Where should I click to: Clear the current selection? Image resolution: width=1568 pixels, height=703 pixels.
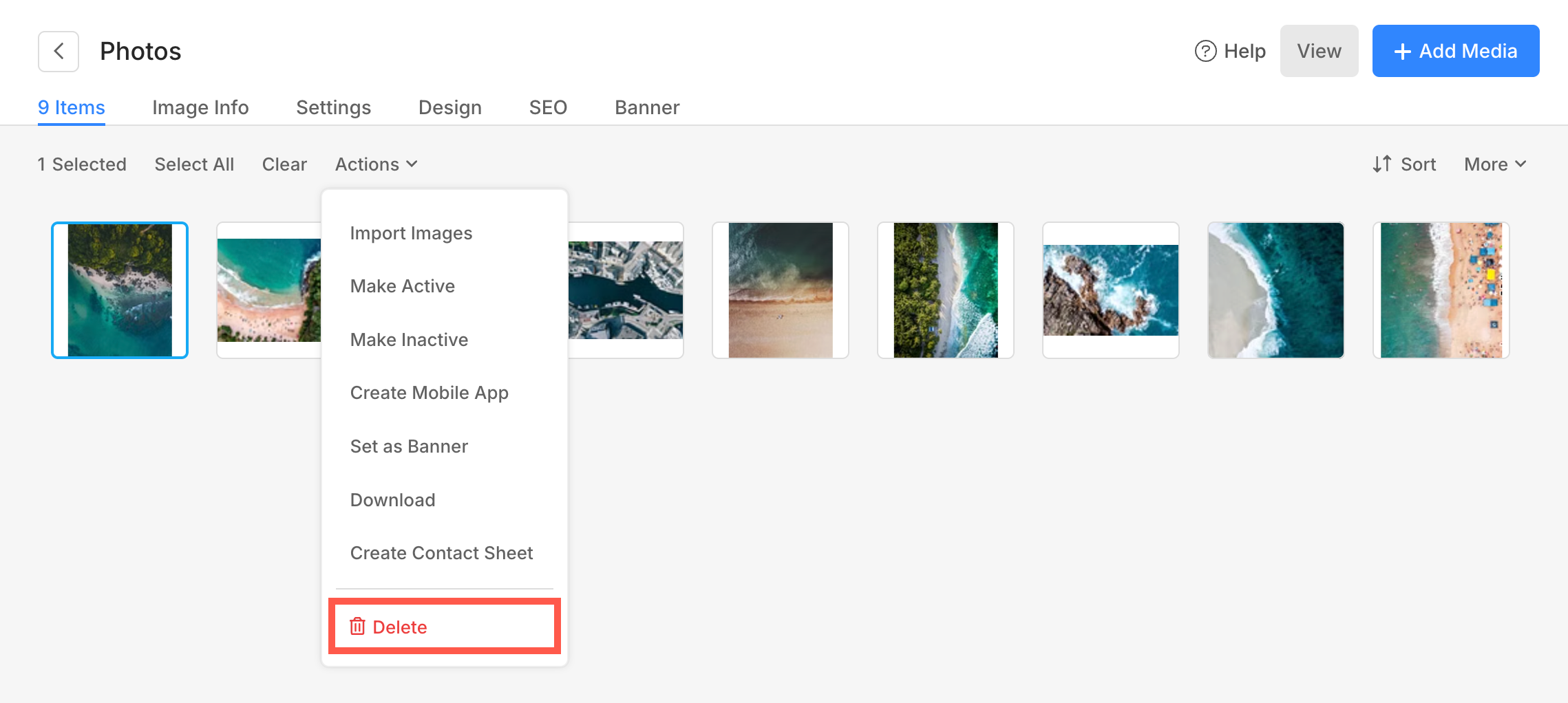coord(284,164)
